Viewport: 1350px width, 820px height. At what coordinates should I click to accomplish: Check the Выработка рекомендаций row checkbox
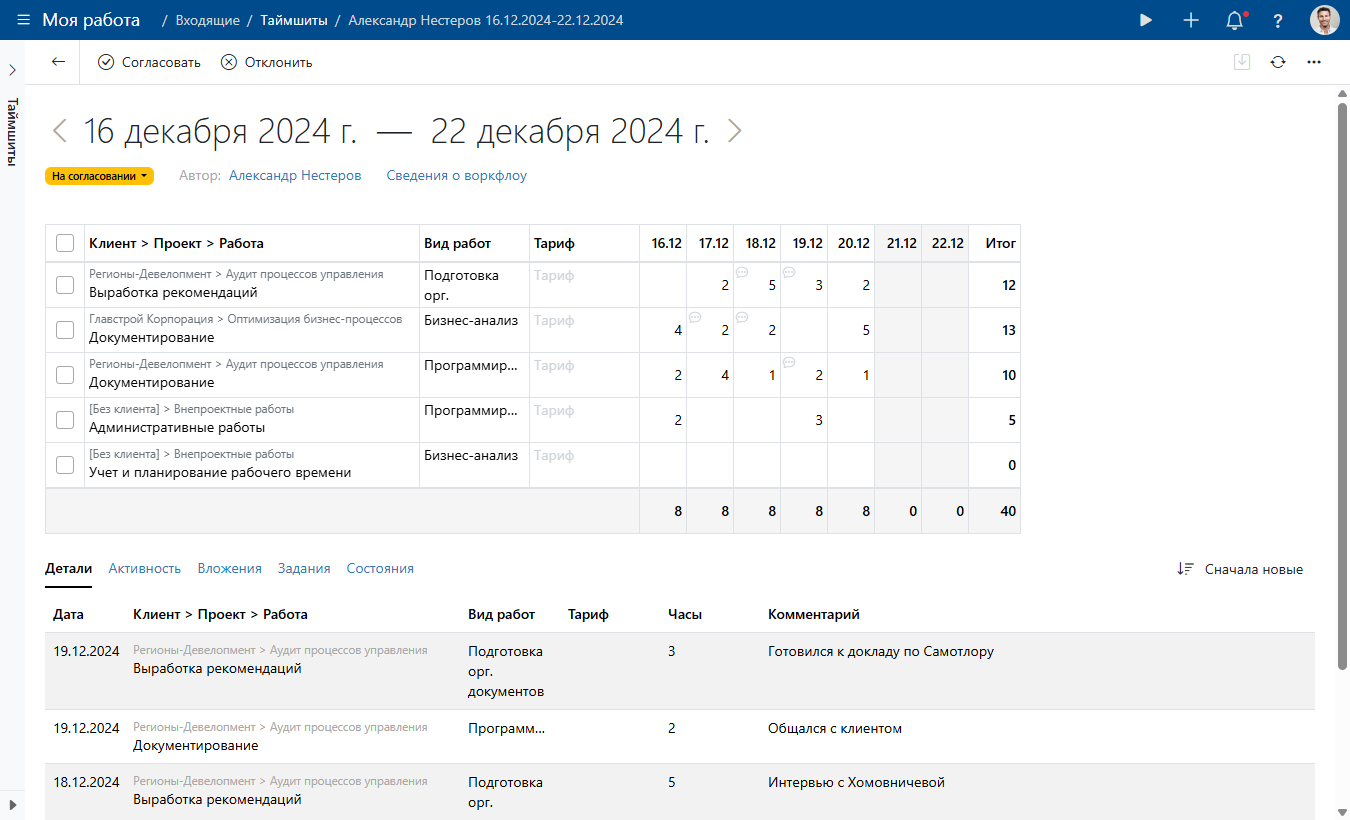(65, 285)
